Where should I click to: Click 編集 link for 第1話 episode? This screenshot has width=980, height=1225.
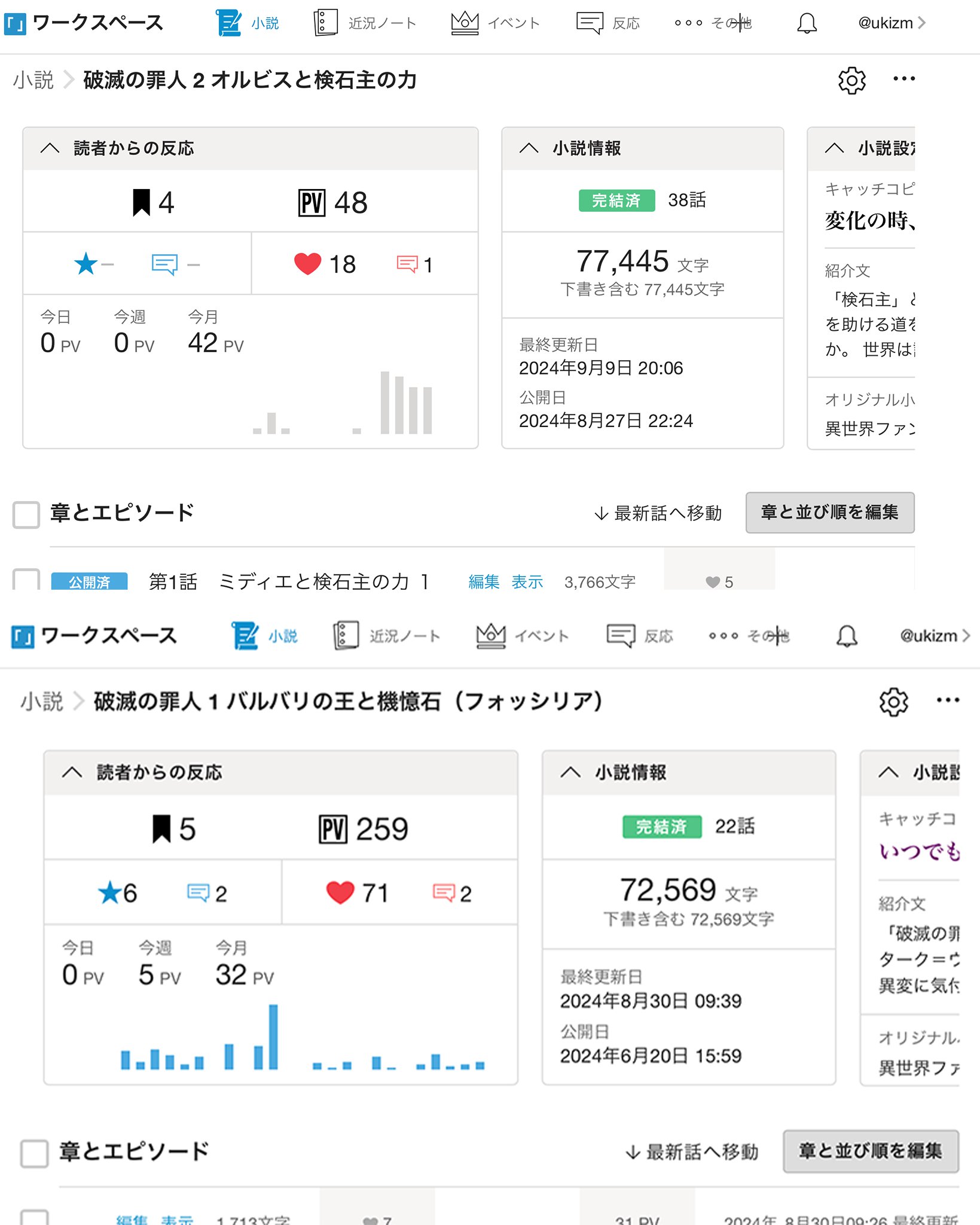483,581
